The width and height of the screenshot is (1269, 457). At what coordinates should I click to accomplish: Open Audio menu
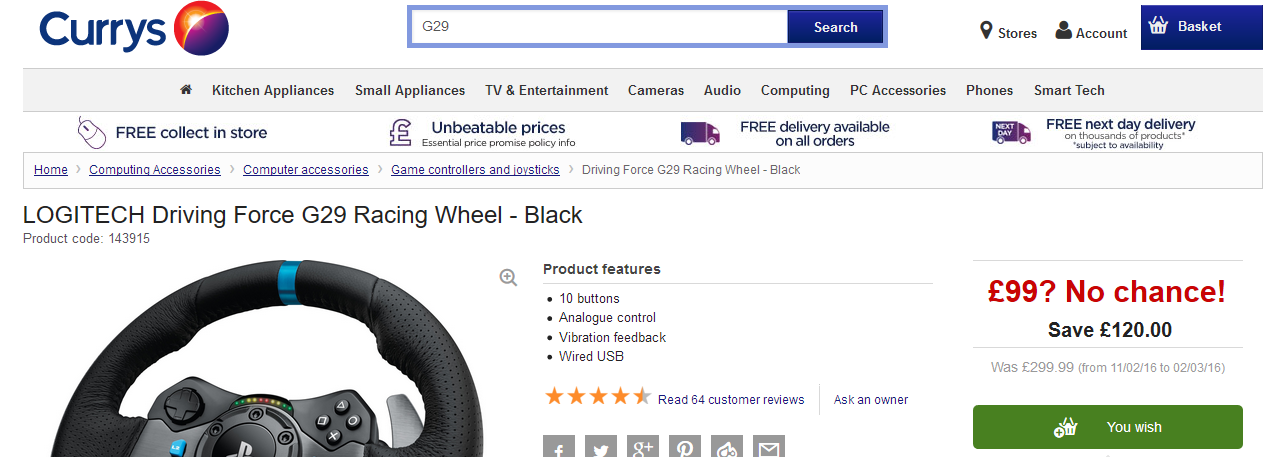(x=722, y=90)
